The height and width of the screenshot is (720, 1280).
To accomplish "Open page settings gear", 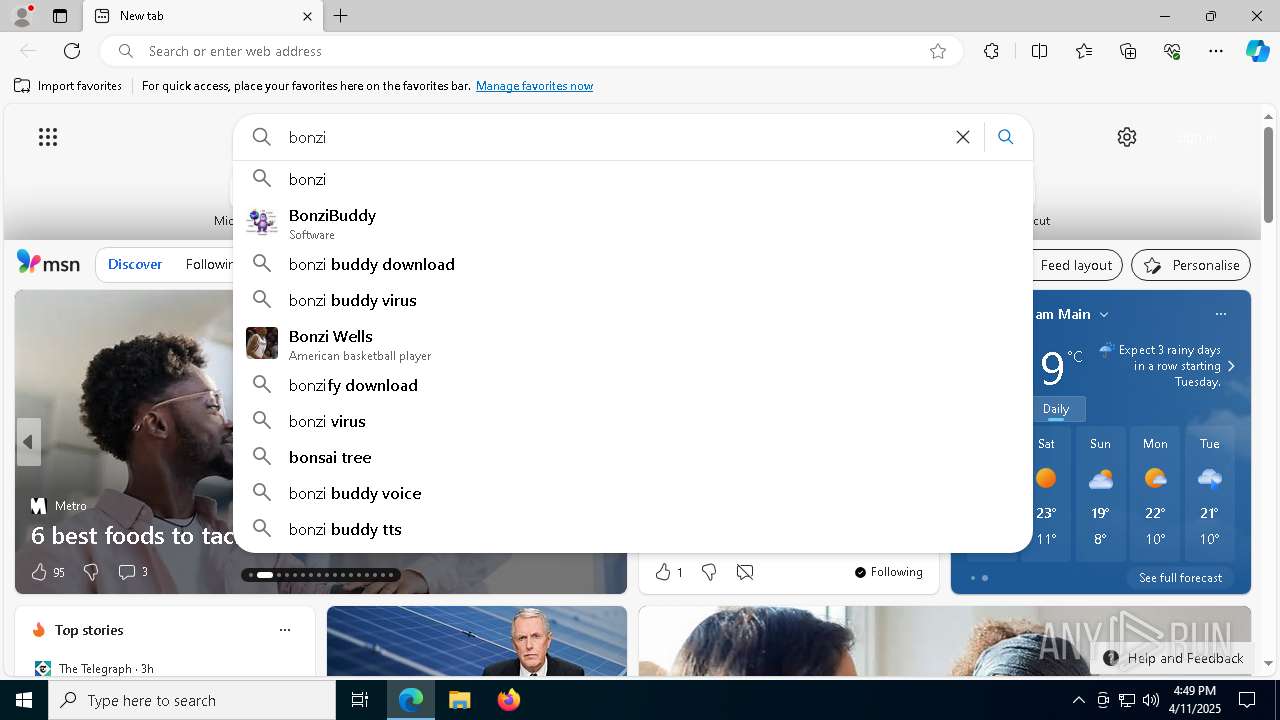I will click(x=1127, y=137).
